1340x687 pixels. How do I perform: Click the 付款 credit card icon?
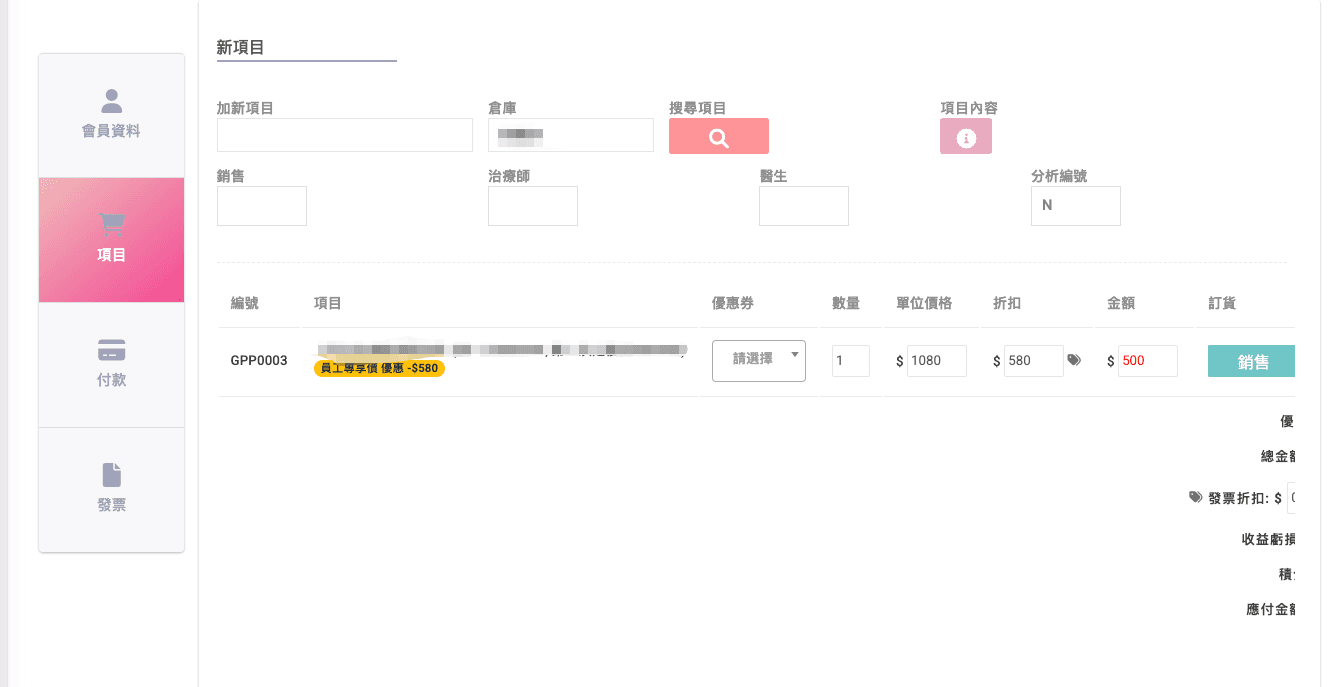coord(111,350)
